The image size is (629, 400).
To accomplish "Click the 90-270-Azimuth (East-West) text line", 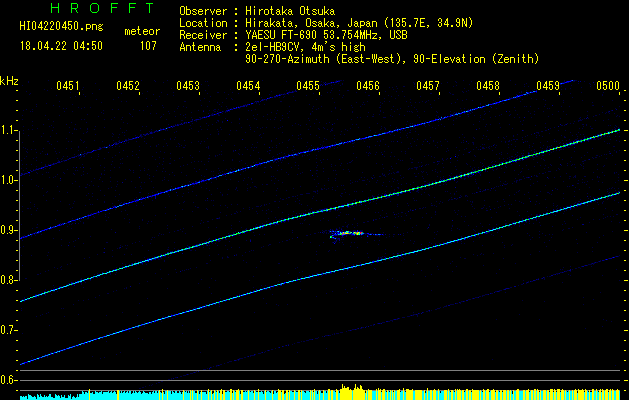I will 392,59.
